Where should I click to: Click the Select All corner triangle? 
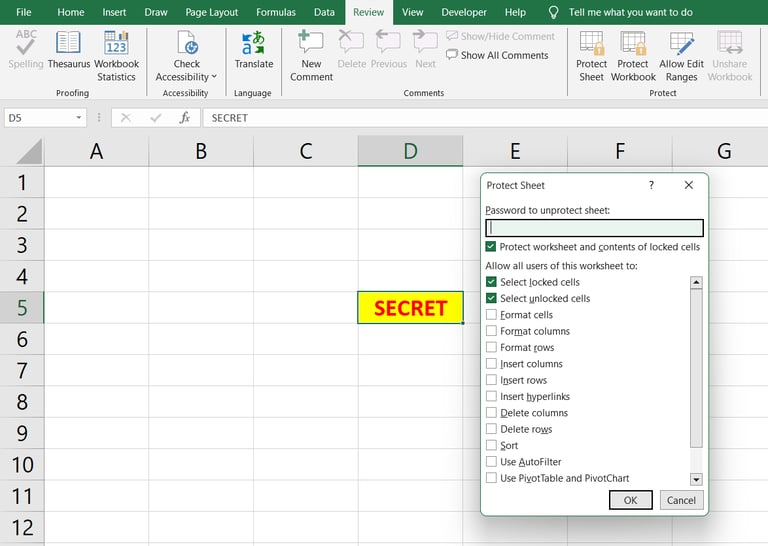coord(29,151)
